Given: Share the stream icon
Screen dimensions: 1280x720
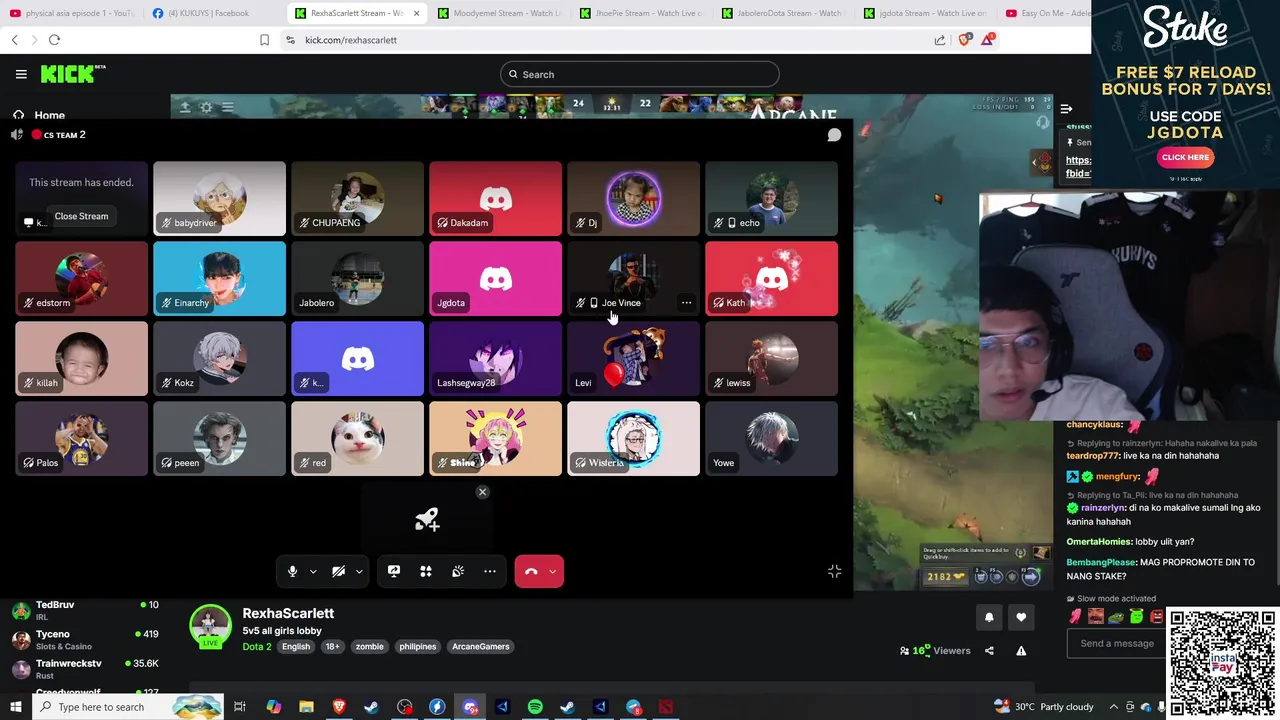Looking at the screenshot, I should [x=989, y=651].
